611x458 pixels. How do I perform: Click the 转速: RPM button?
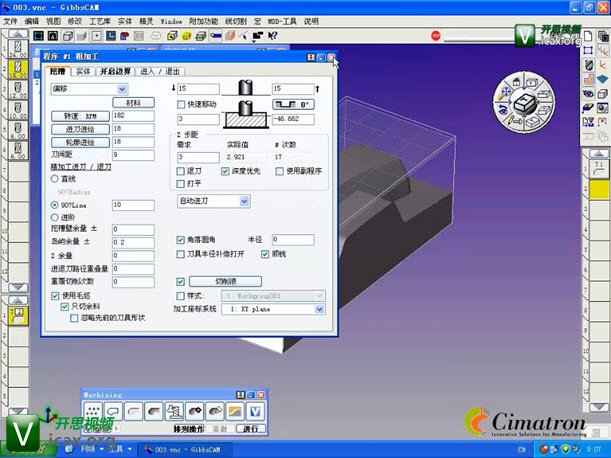(x=81, y=116)
